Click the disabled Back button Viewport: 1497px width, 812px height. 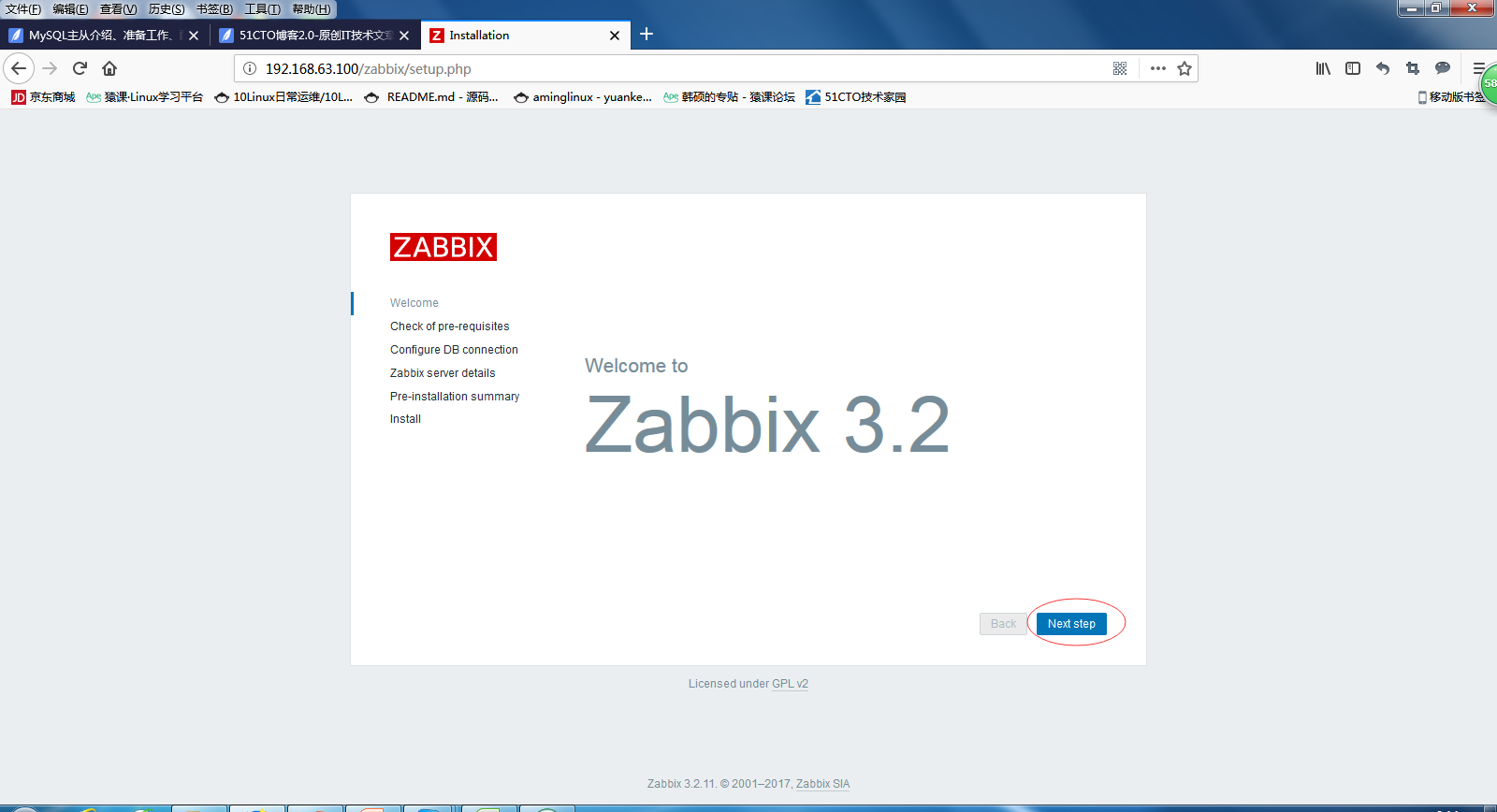point(1003,624)
